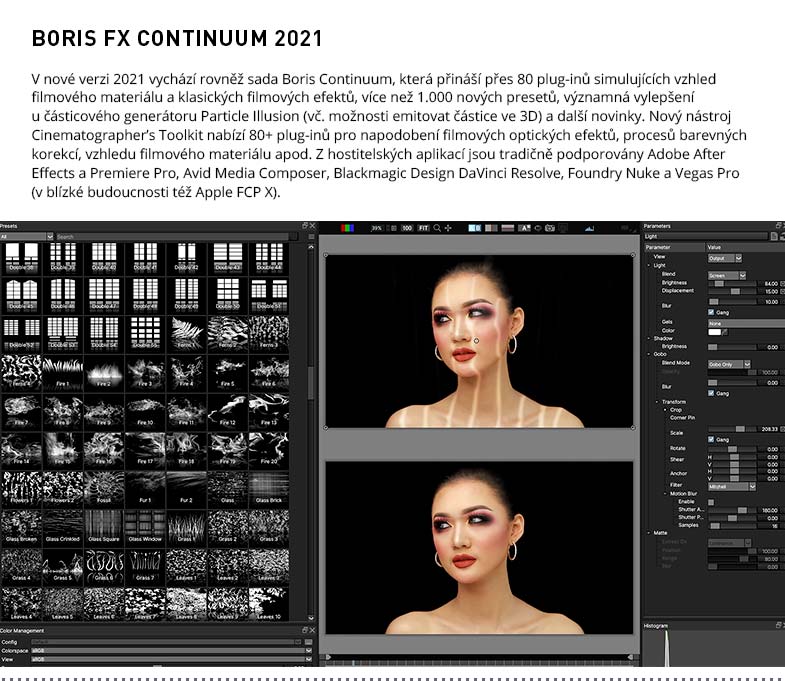Undock the Presets panel
This screenshot has height=681, width=785.
click(x=305, y=226)
